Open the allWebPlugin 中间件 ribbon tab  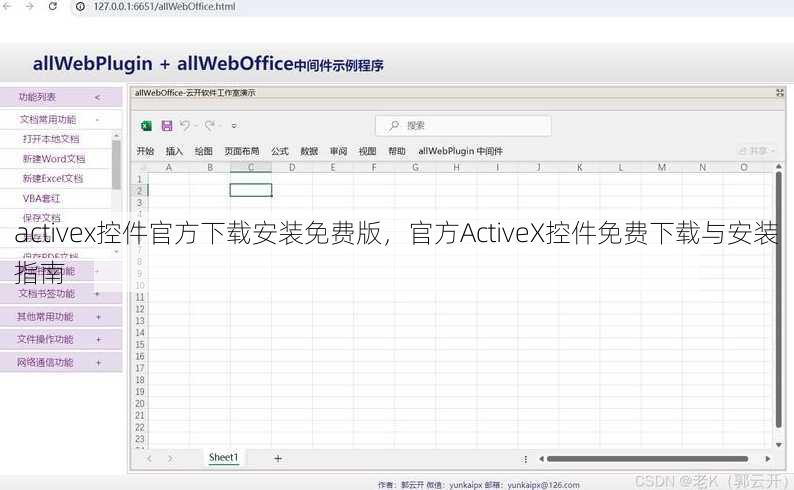[460, 151]
